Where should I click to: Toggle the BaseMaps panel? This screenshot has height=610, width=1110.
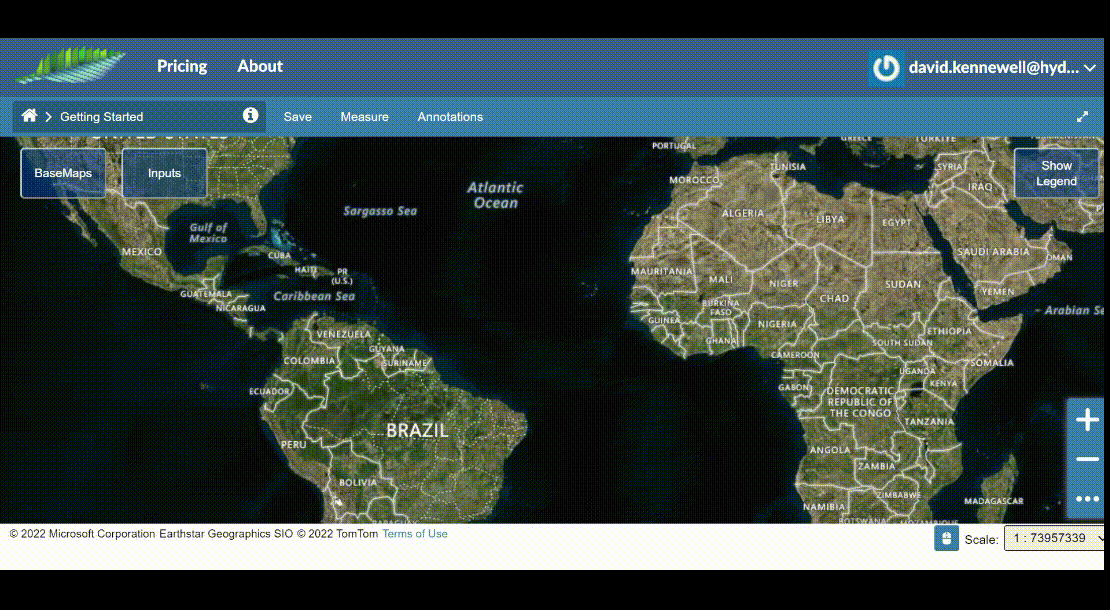[x=63, y=173]
